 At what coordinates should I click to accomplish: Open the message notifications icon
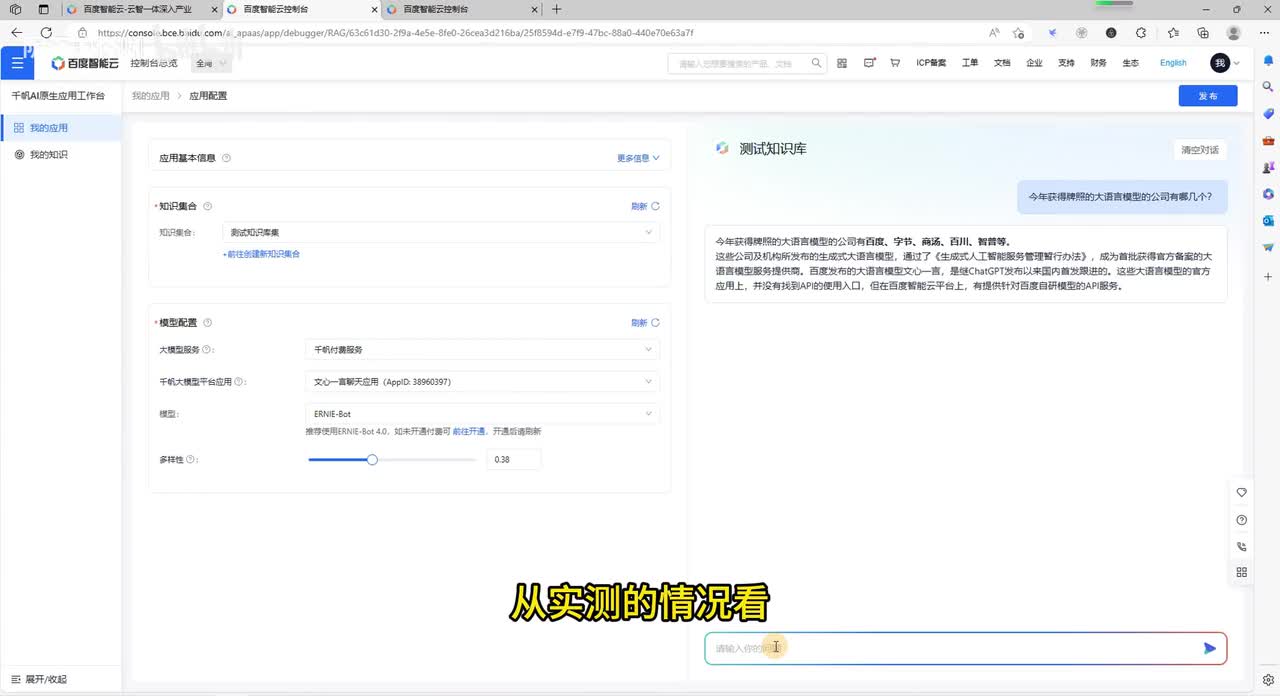[x=868, y=63]
